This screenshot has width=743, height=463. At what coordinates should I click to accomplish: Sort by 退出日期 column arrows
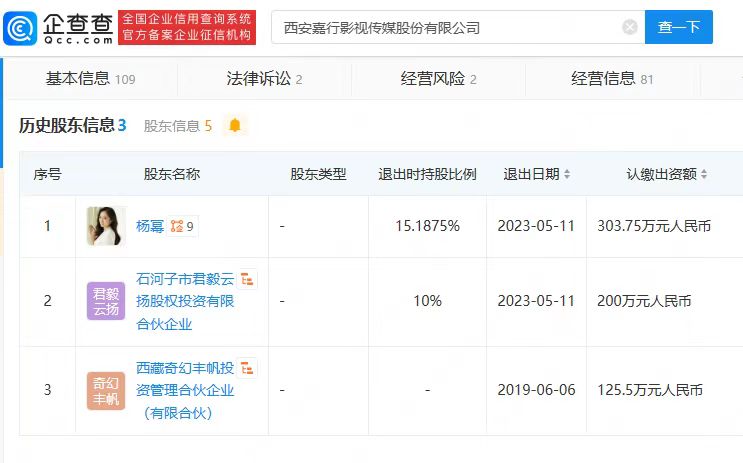click(567, 174)
